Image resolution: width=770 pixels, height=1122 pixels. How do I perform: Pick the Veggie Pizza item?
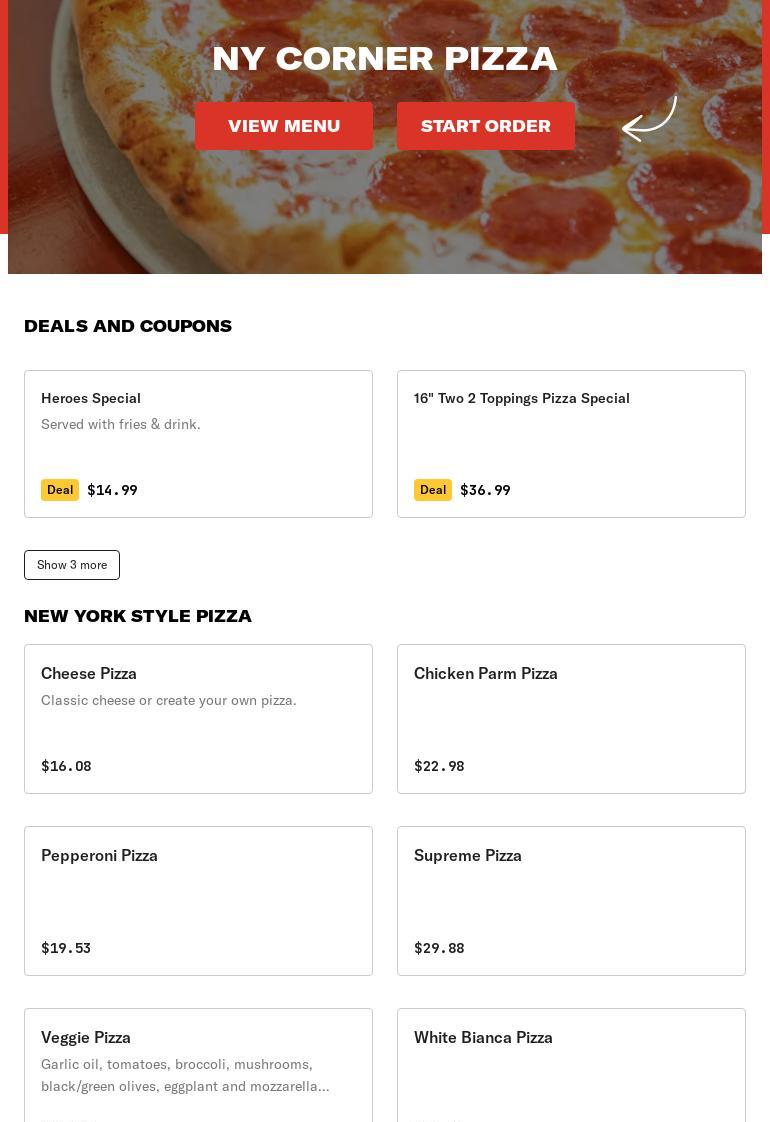point(198,1064)
